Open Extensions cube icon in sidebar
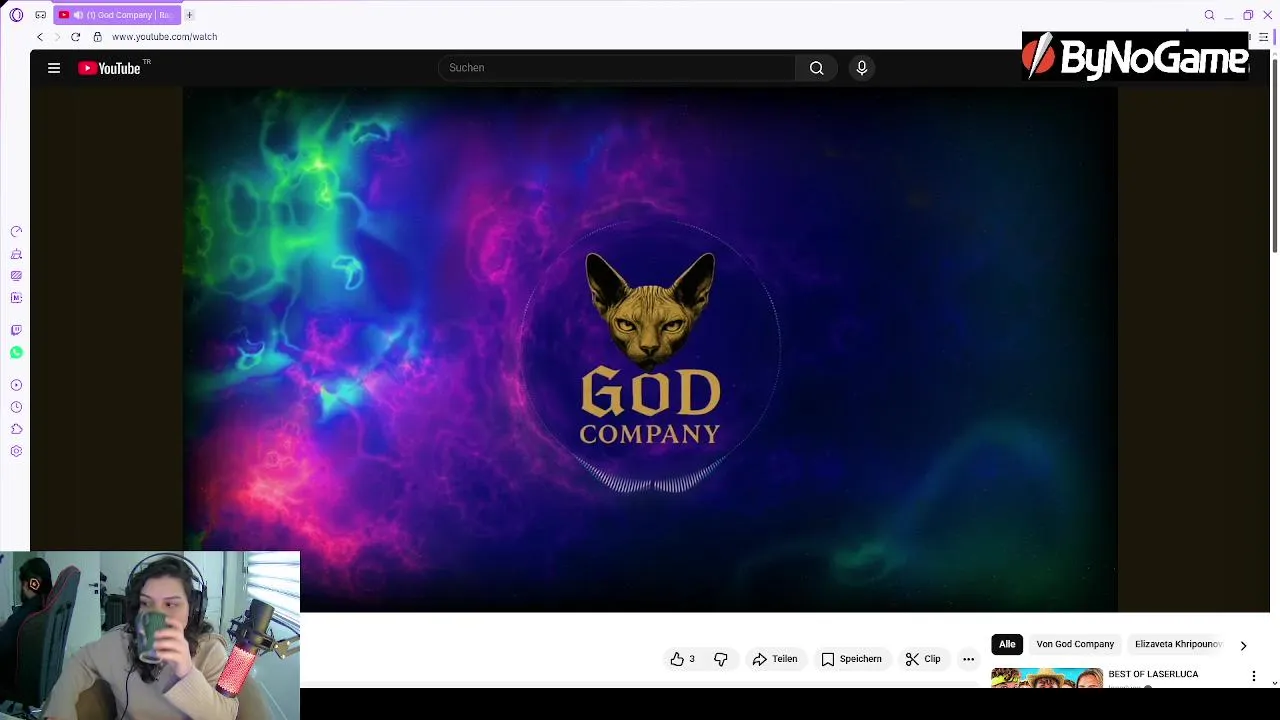Viewport: 1280px width, 720px height. pos(16,429)
